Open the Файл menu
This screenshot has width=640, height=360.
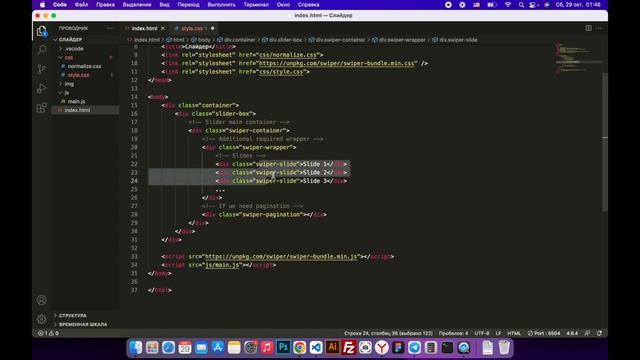pyautogui.click(x=81, y=5)
